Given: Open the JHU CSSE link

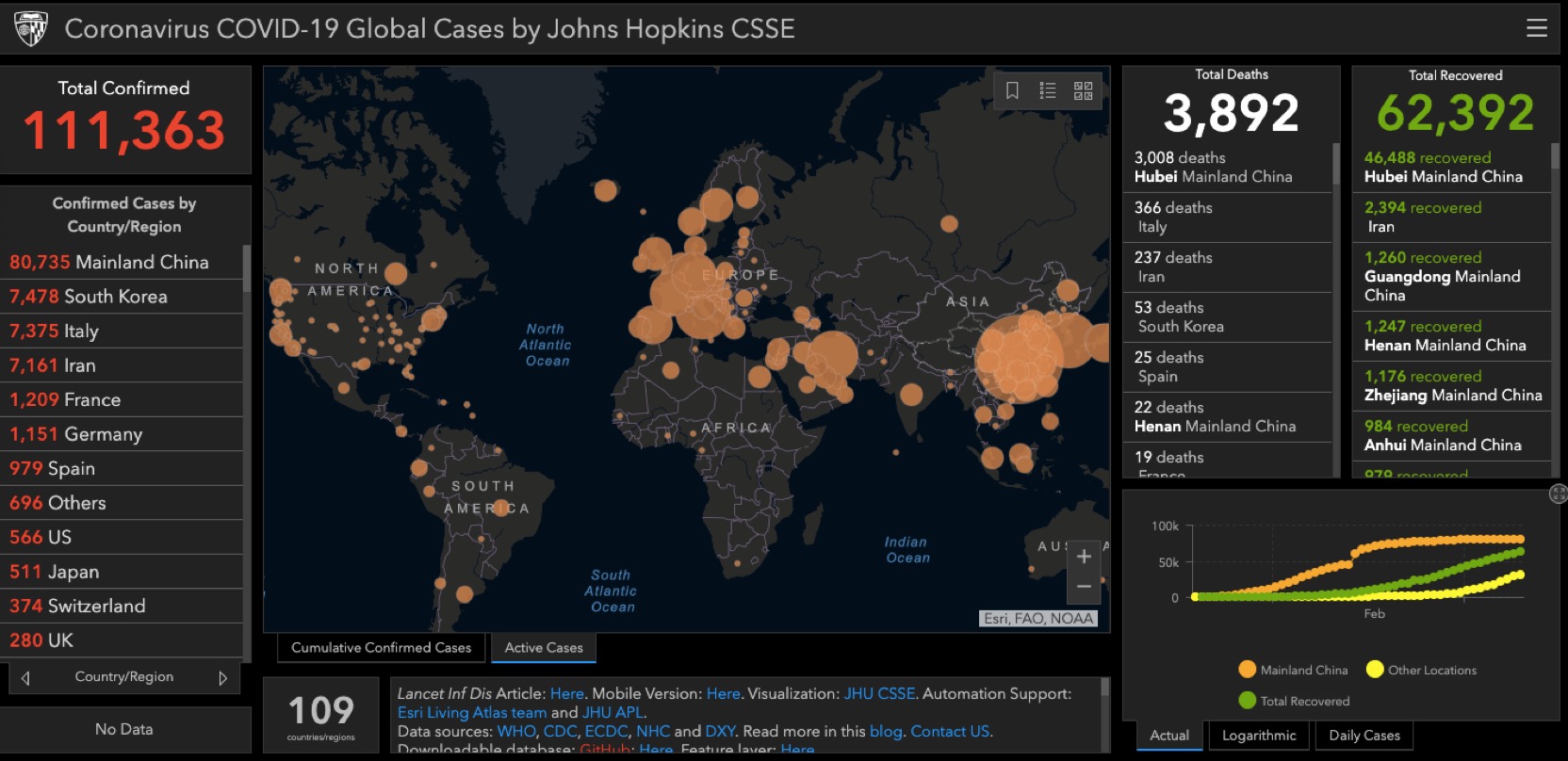Looking at the screenshot, I should point(879,694).
